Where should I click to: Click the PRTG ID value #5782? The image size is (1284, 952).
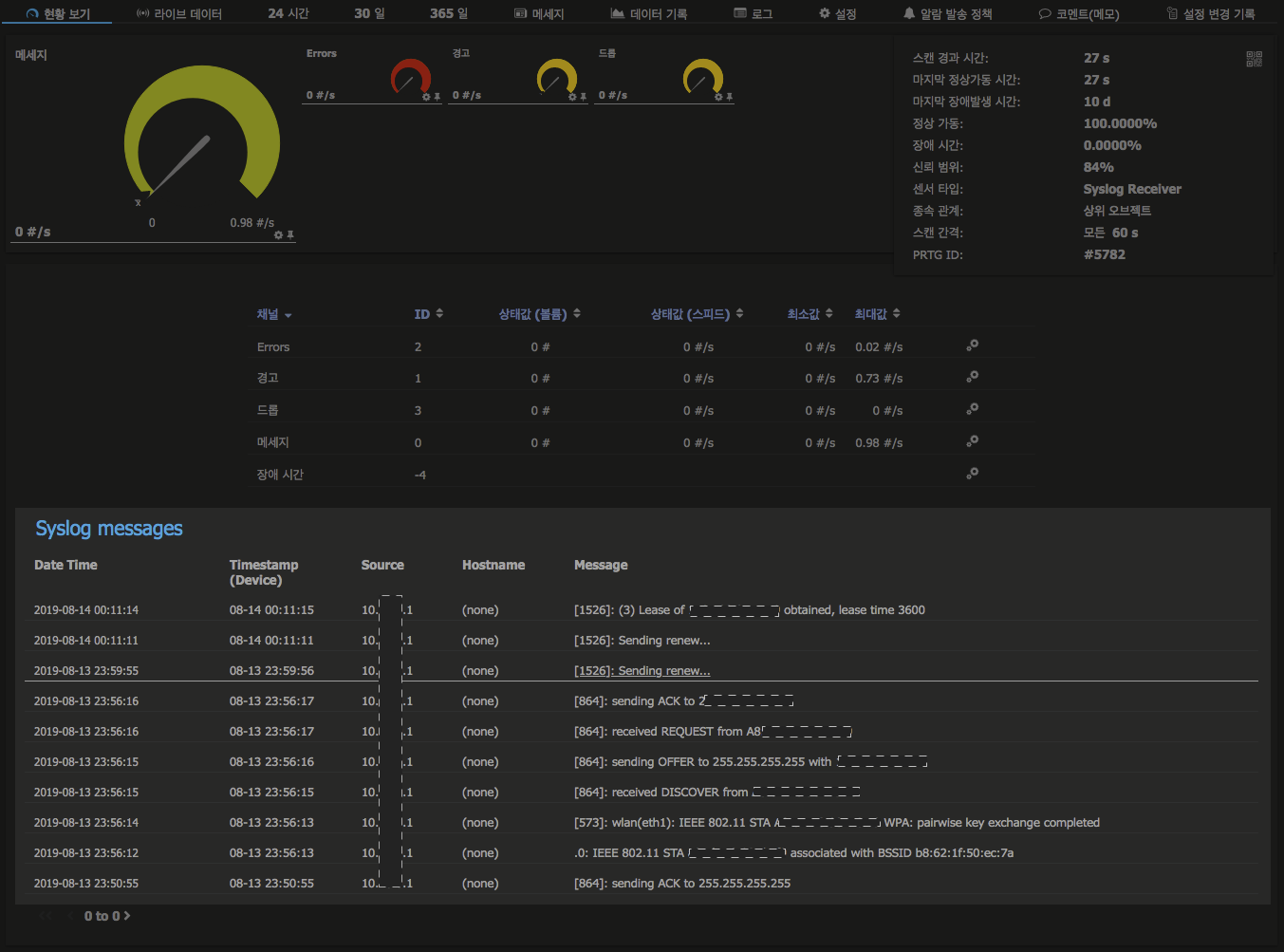click(x=1105, y=254)
